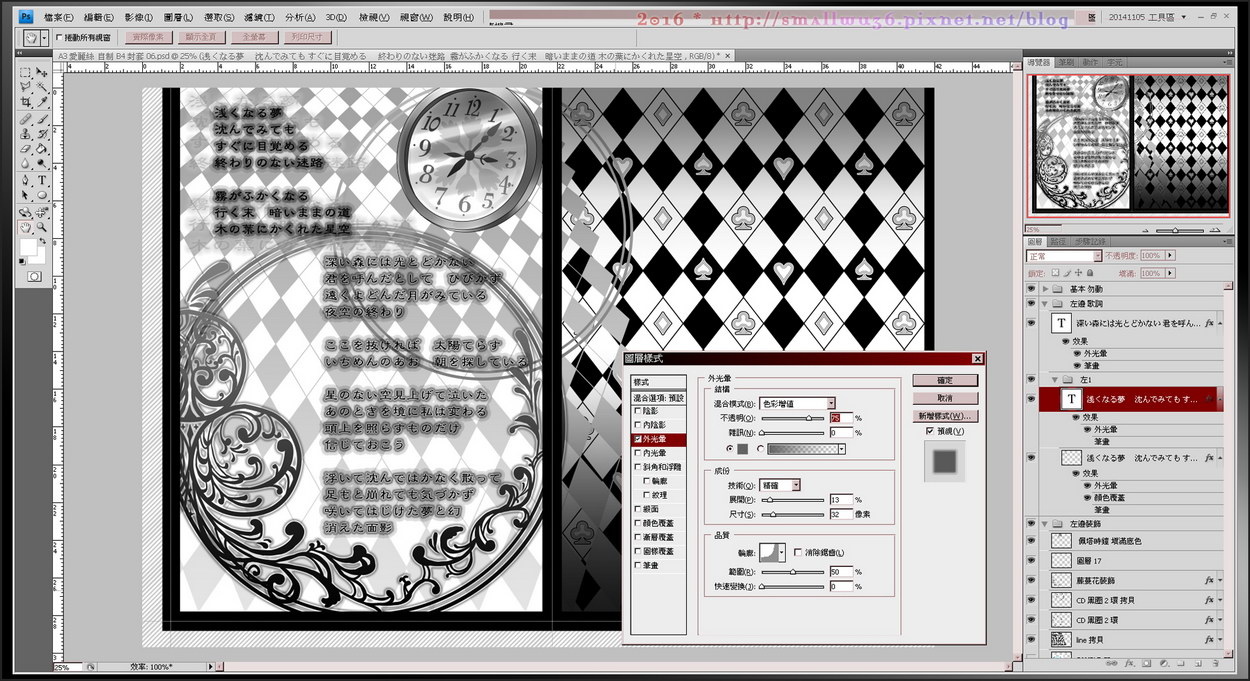Select the Horizontal Type tool
The image size is (1250, 681).
pyautogui.click(x=42, y=180)
